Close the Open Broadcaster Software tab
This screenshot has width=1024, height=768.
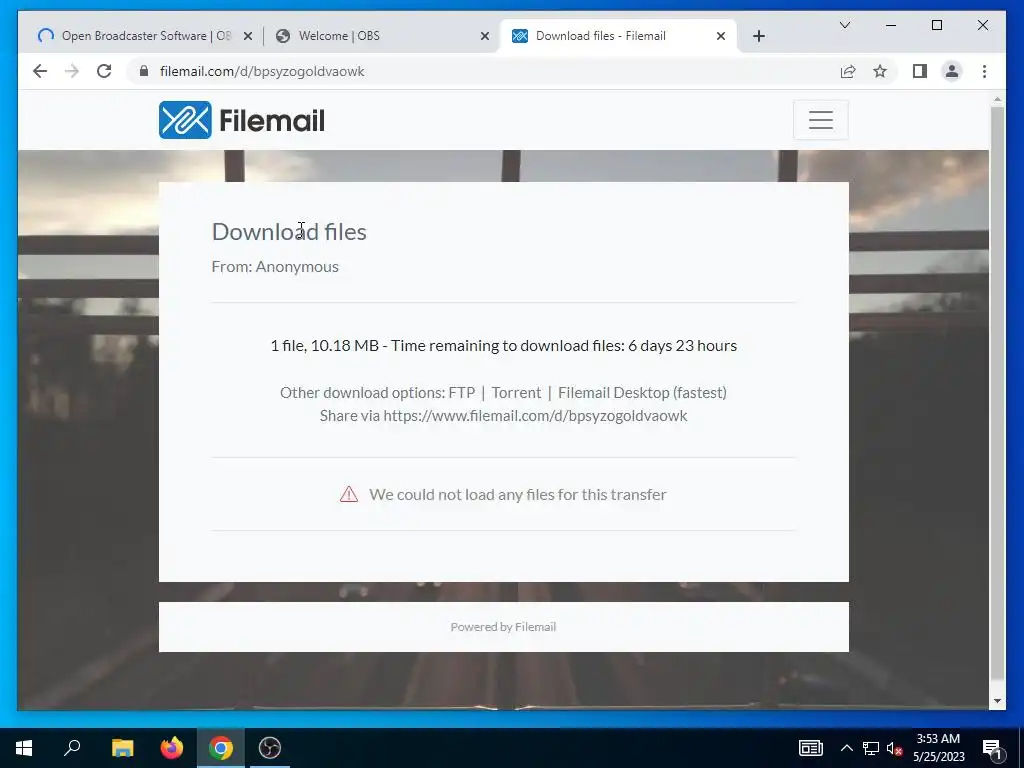tap(248, 36)
